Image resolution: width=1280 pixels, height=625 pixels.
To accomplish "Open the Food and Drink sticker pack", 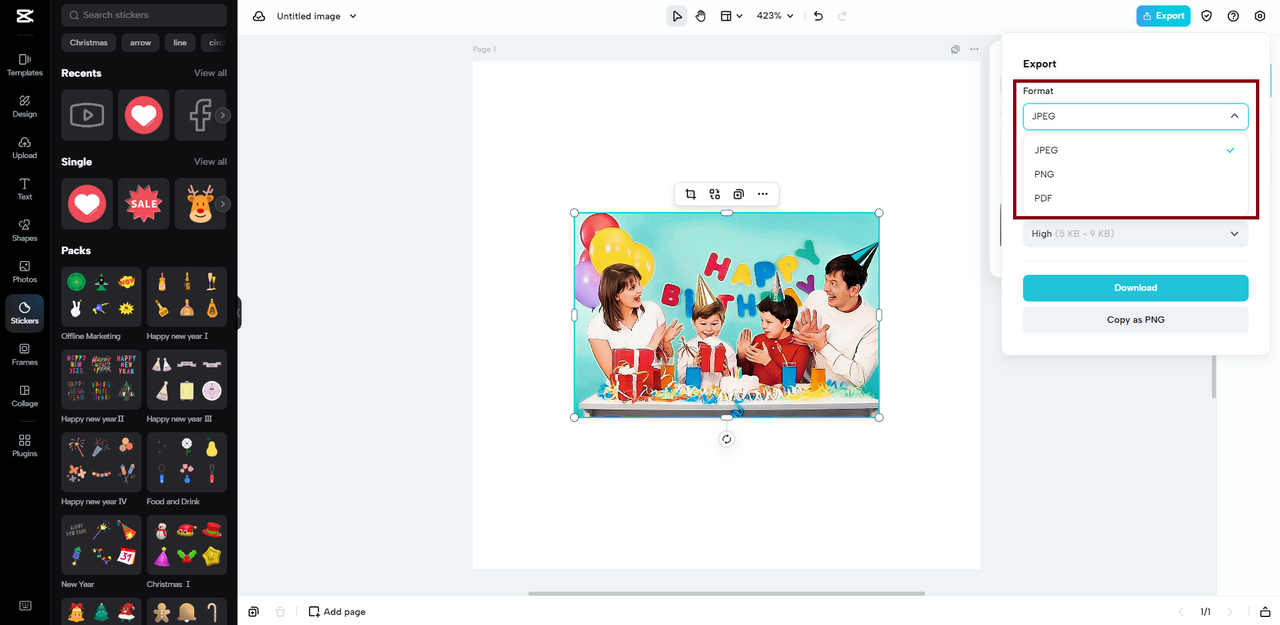I will coord(187,460).
